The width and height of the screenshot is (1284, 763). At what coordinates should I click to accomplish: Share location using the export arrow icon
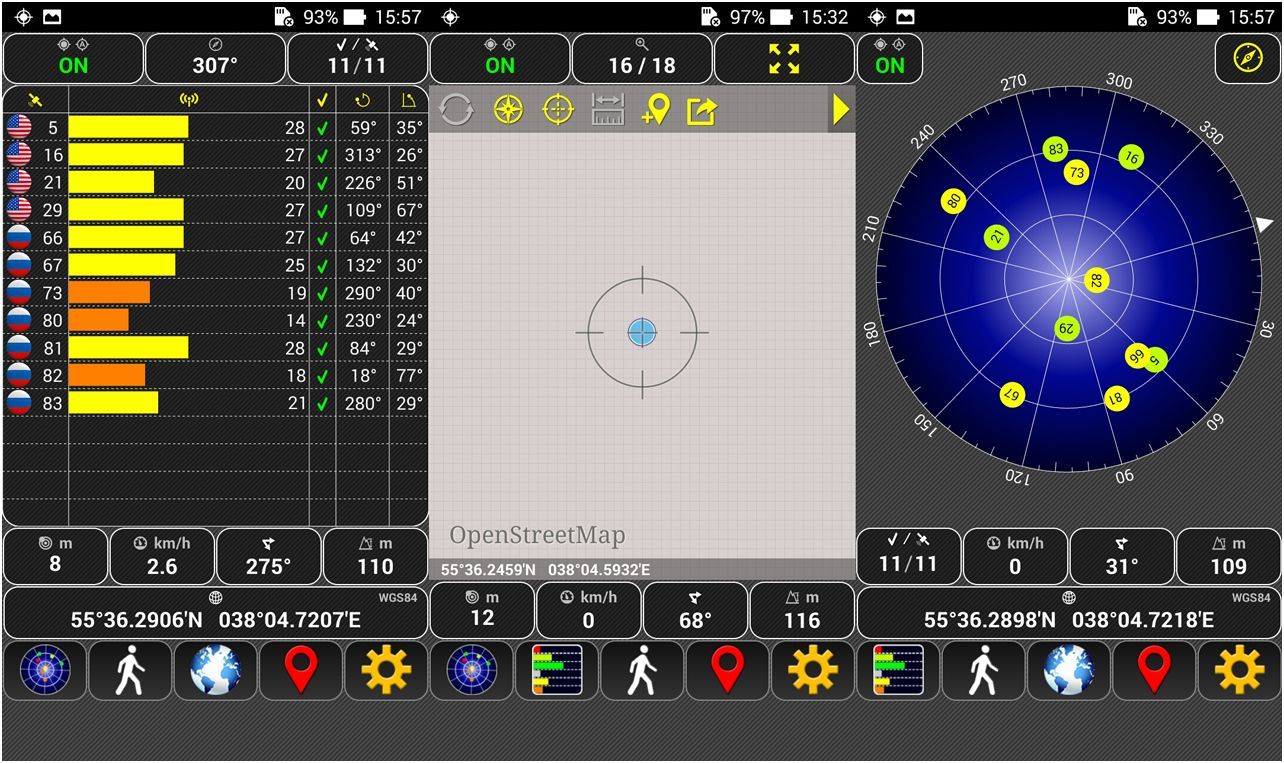702,109
